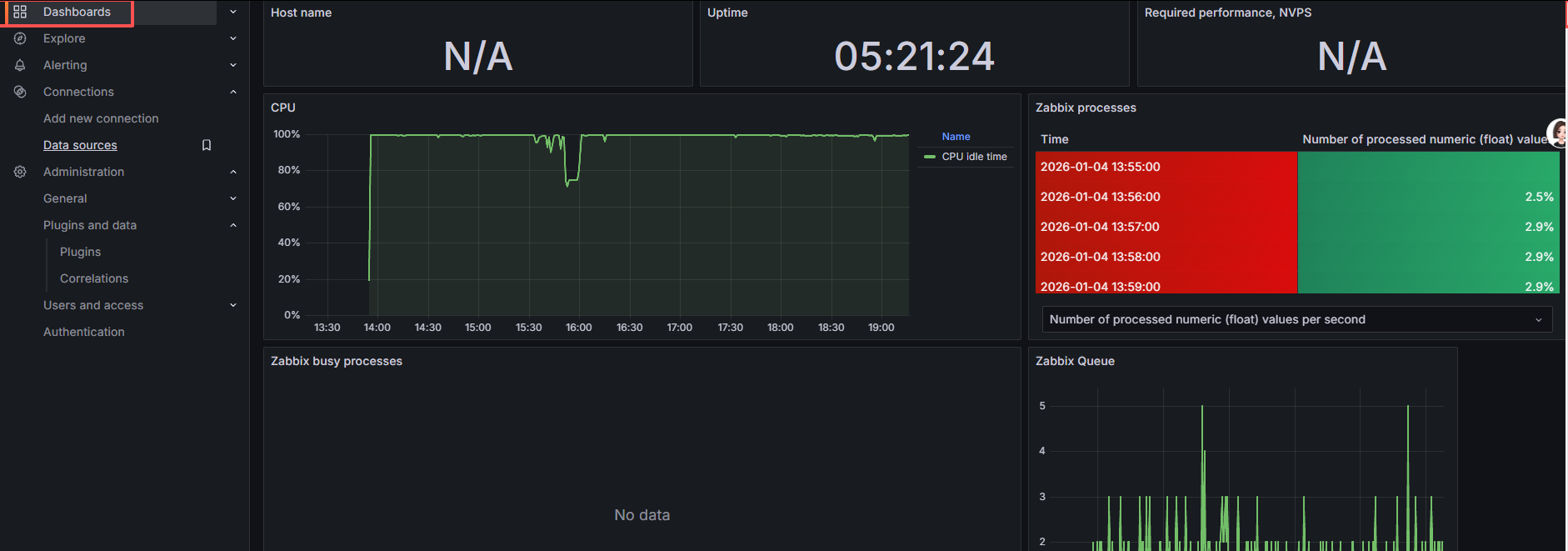Select Add new connection link
1568x551 pixels.
pos(101,118)
